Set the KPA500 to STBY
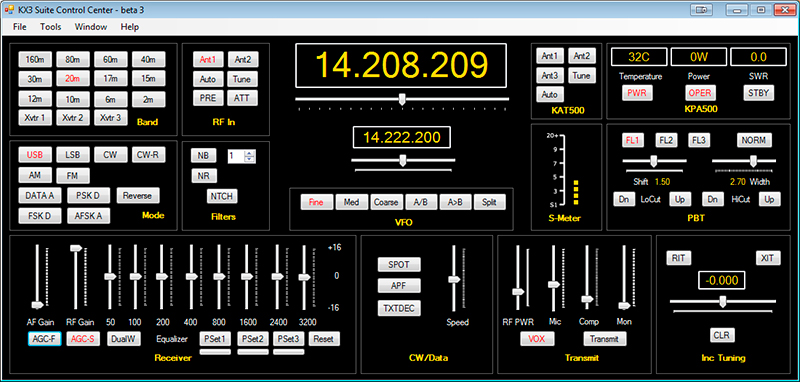Viewport: 800px width, 382px height. [758, 93]
